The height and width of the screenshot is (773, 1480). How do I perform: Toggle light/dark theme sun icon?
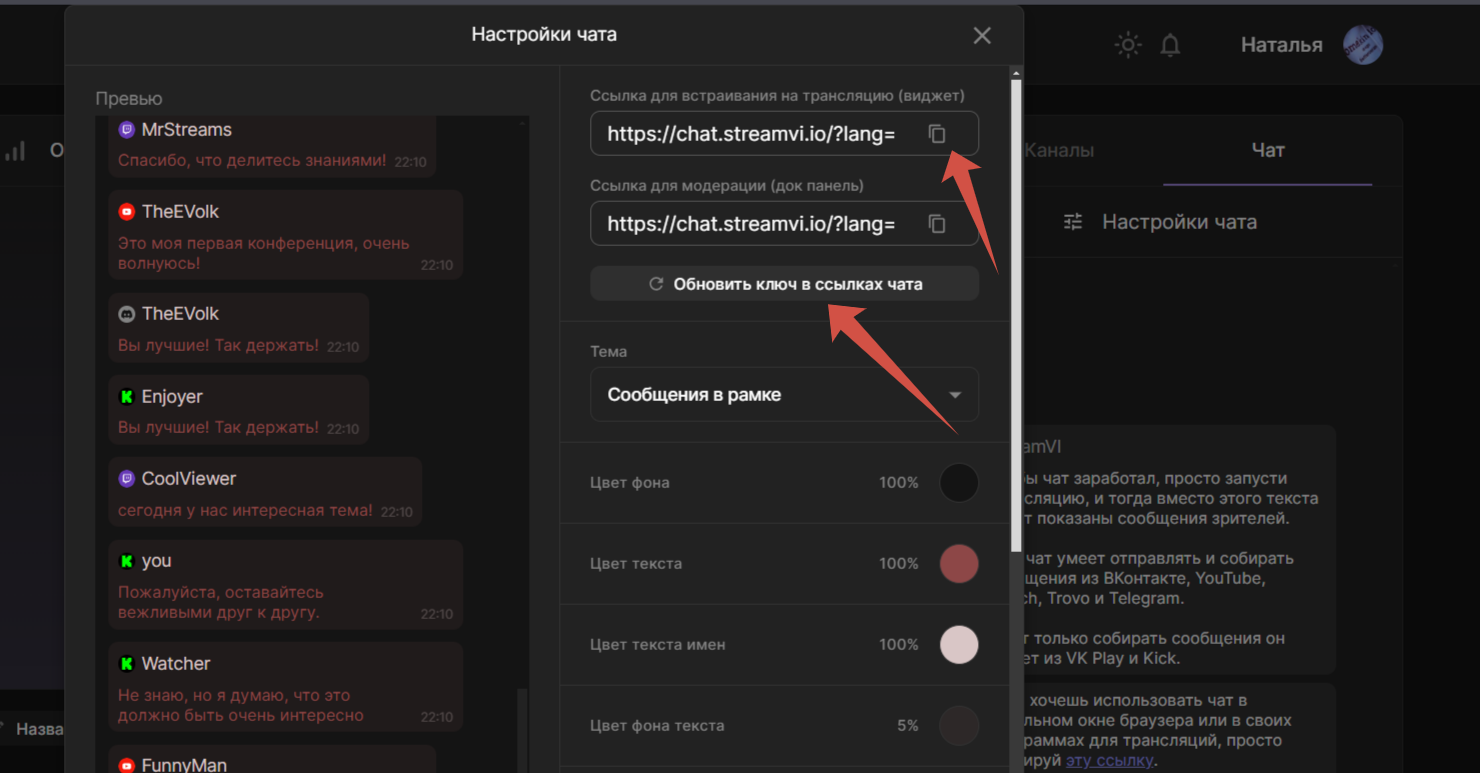(x=1128, y=45)
